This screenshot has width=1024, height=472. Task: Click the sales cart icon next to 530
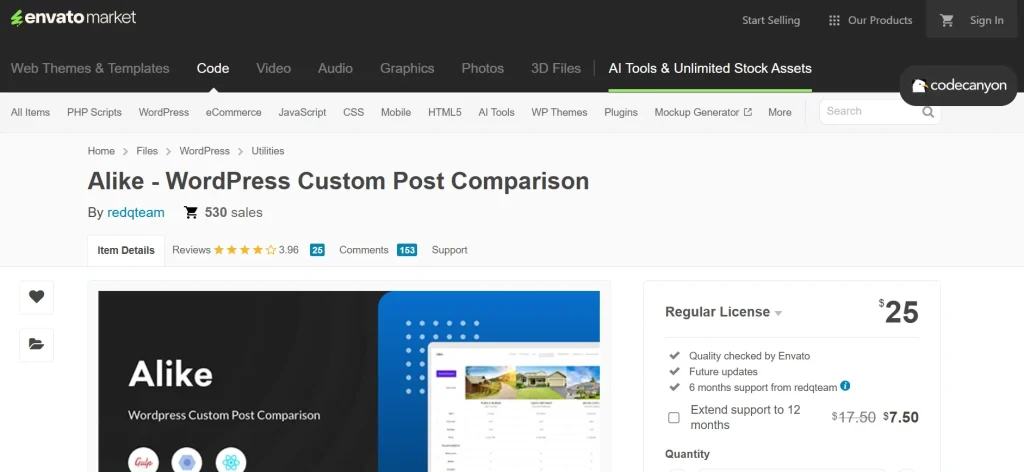(x=191, y=212)
